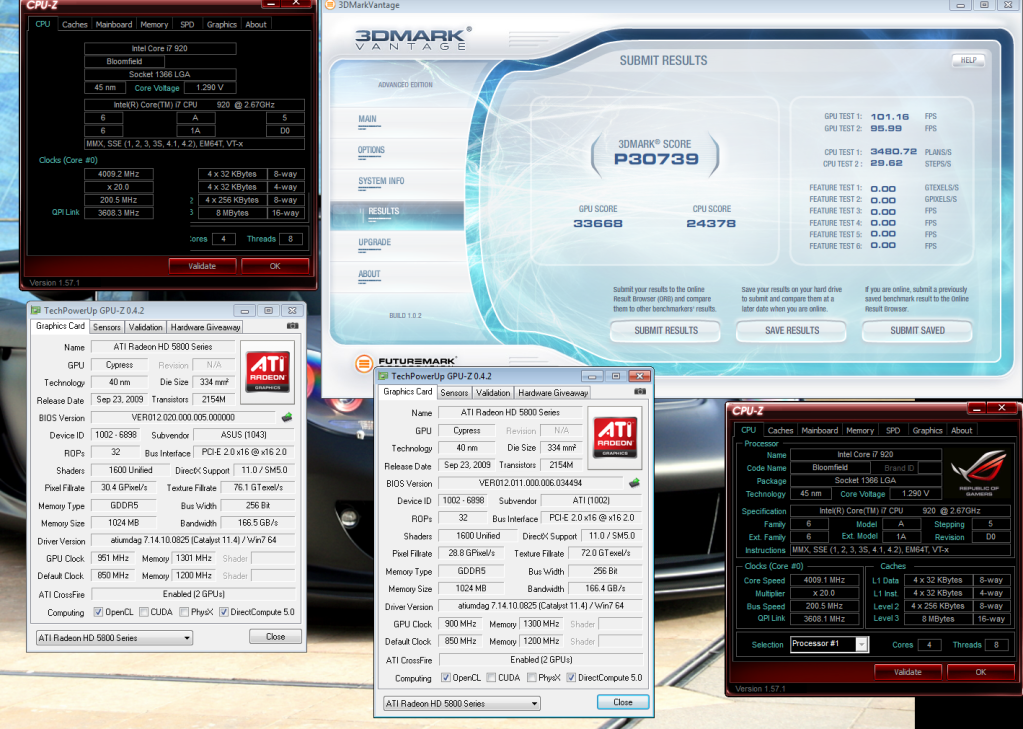Click OK in the CPU-Z window with ROG logo
Image resolution: width=1023 pixels, height=729 pixels.
click(981, 672)
